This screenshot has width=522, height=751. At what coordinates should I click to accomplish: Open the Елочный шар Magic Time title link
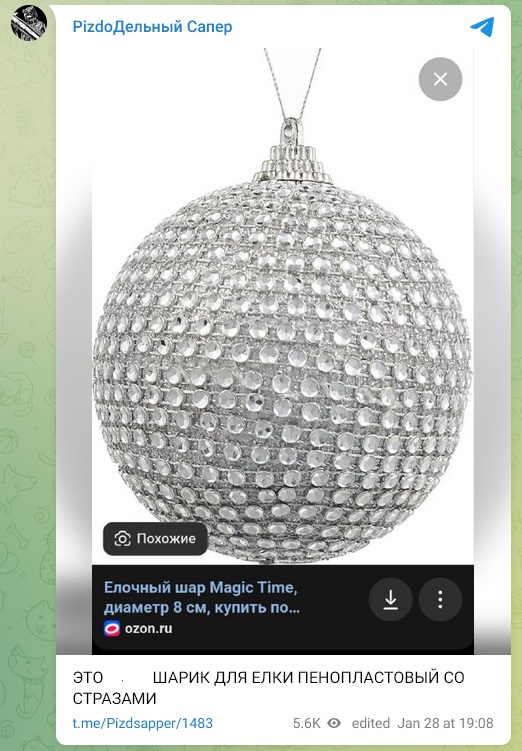tap(202, 597)
